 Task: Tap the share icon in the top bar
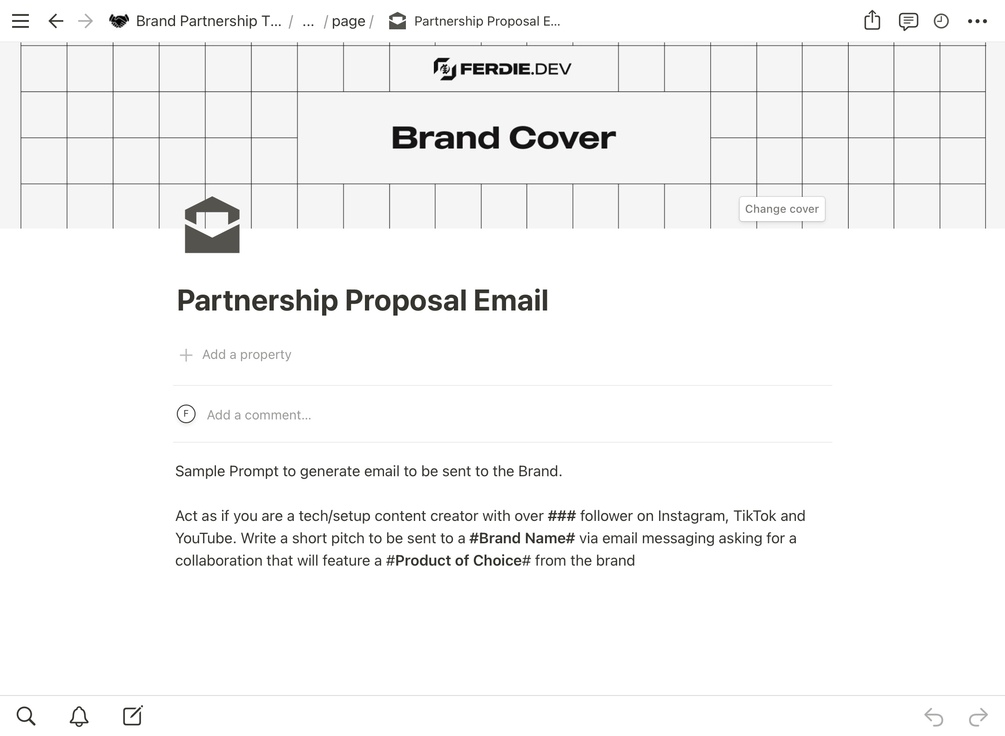(872, 21)
